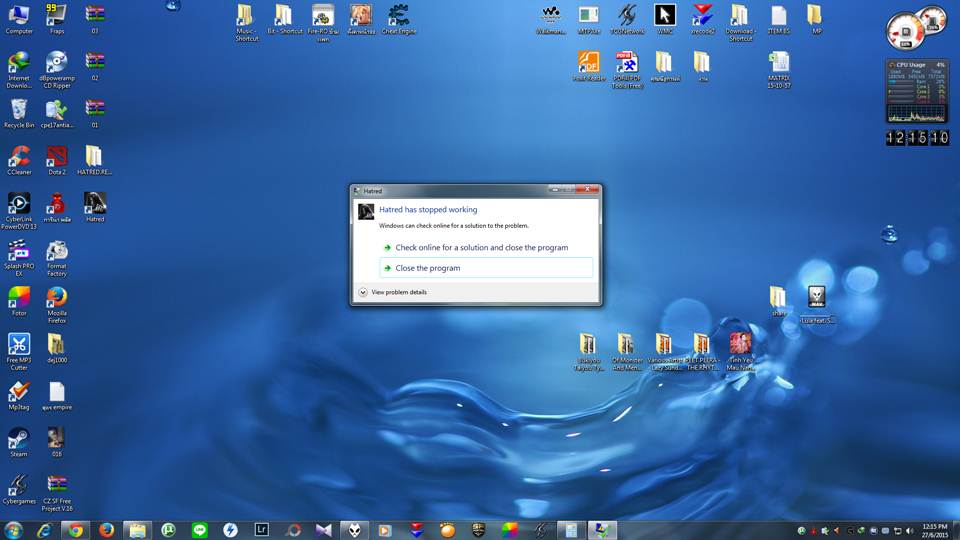Image resolution: width=960 pixels, height=540 pixels.
Task: Open Tinh Yeu Mau Nang album icon
Action: [x=740, y=352]
